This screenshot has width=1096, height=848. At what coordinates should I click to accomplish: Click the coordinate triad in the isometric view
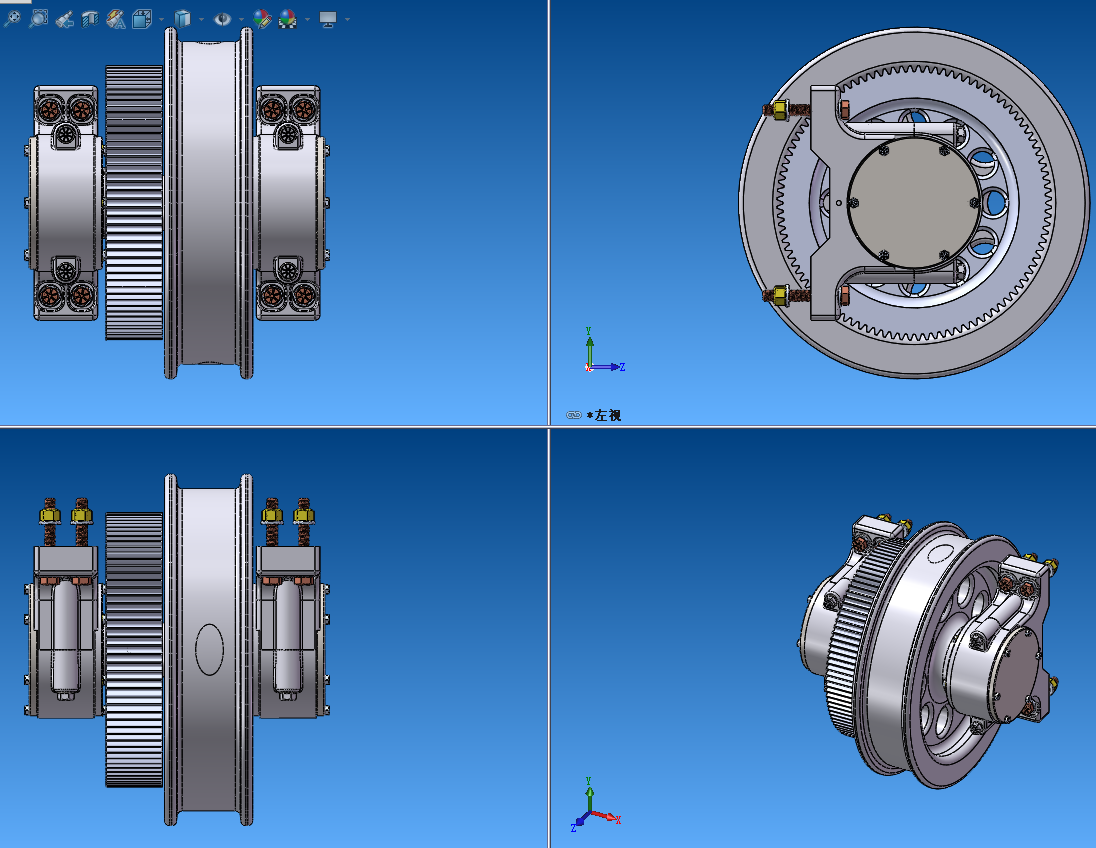click(596, 804)
